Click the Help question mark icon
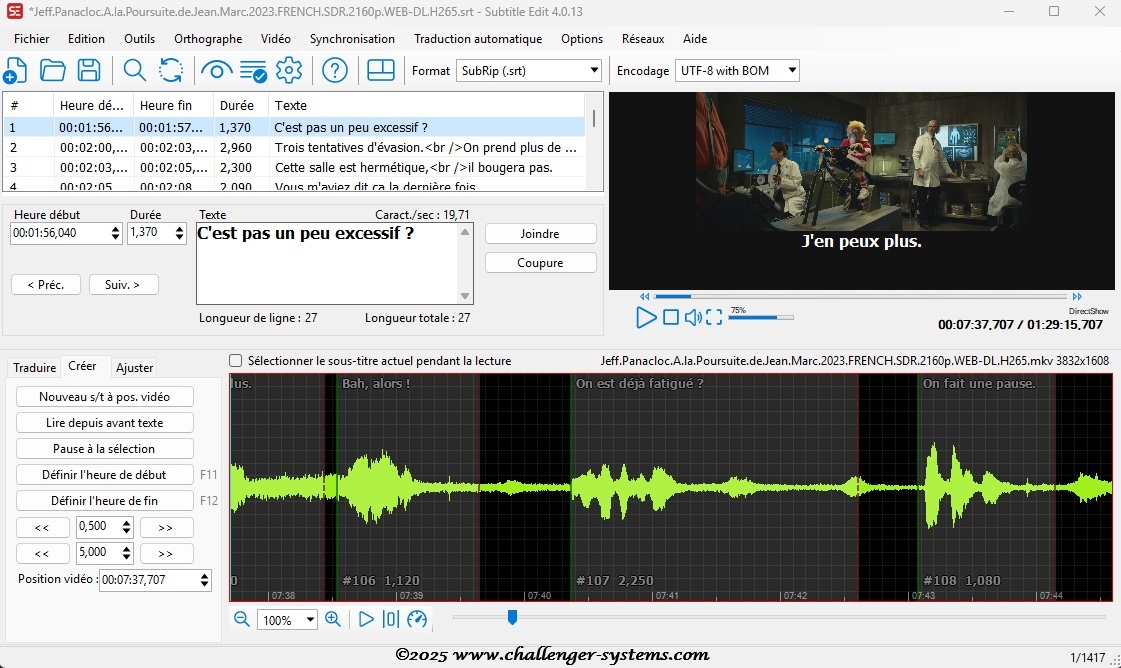Viewport: 1121px width, 668px height. click(335, 70)
